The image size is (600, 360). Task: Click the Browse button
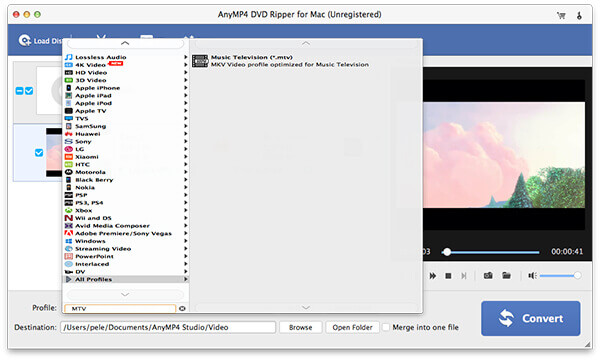[300, 327]
